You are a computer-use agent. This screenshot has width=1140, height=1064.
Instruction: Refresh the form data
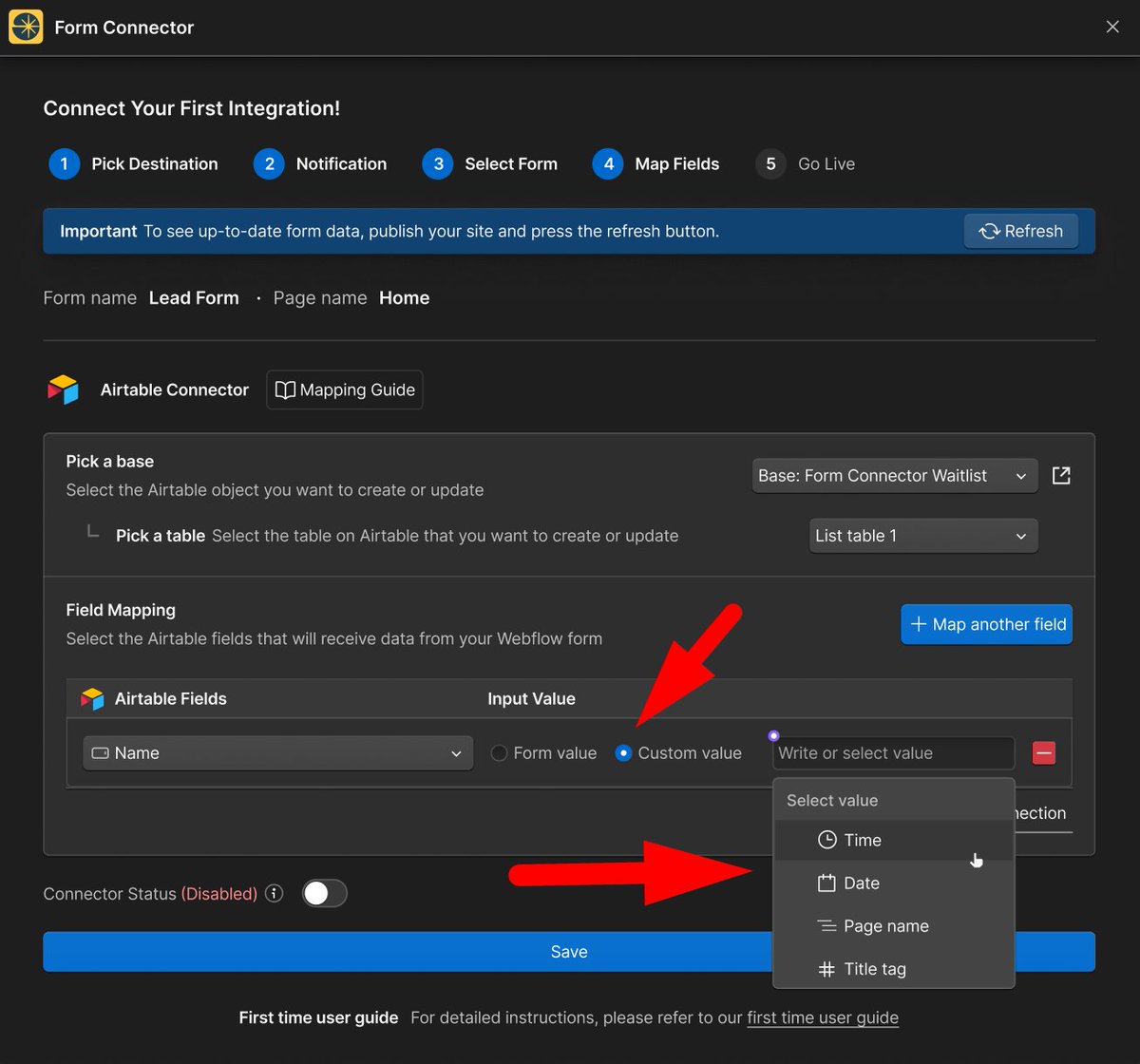coord(1021,231)
